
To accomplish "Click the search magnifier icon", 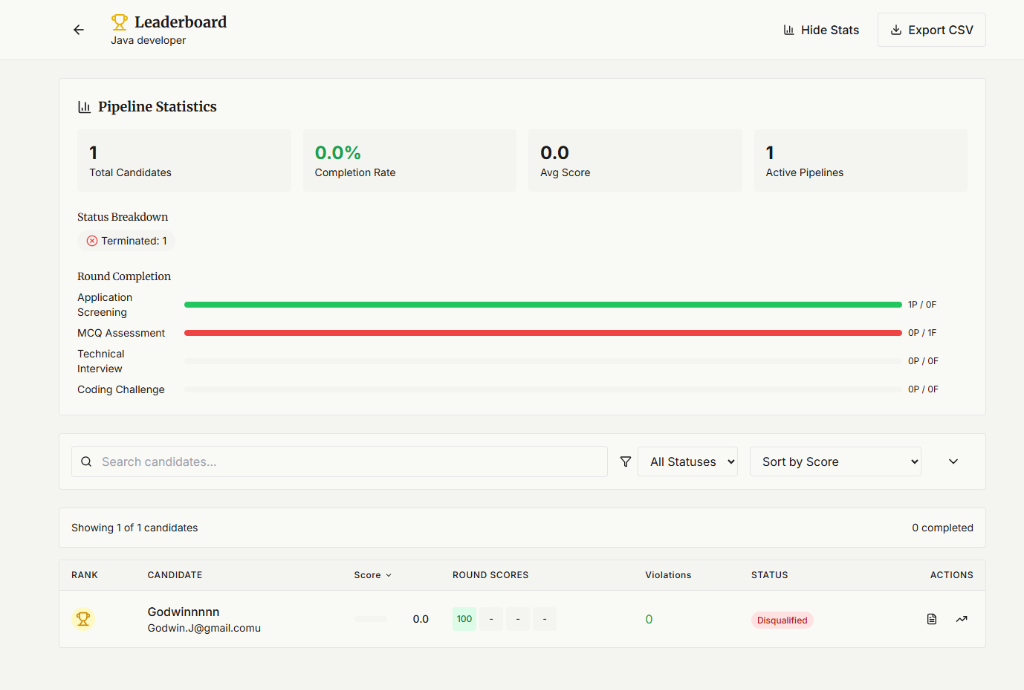I will pyautogui.click(x=86, y=461).
